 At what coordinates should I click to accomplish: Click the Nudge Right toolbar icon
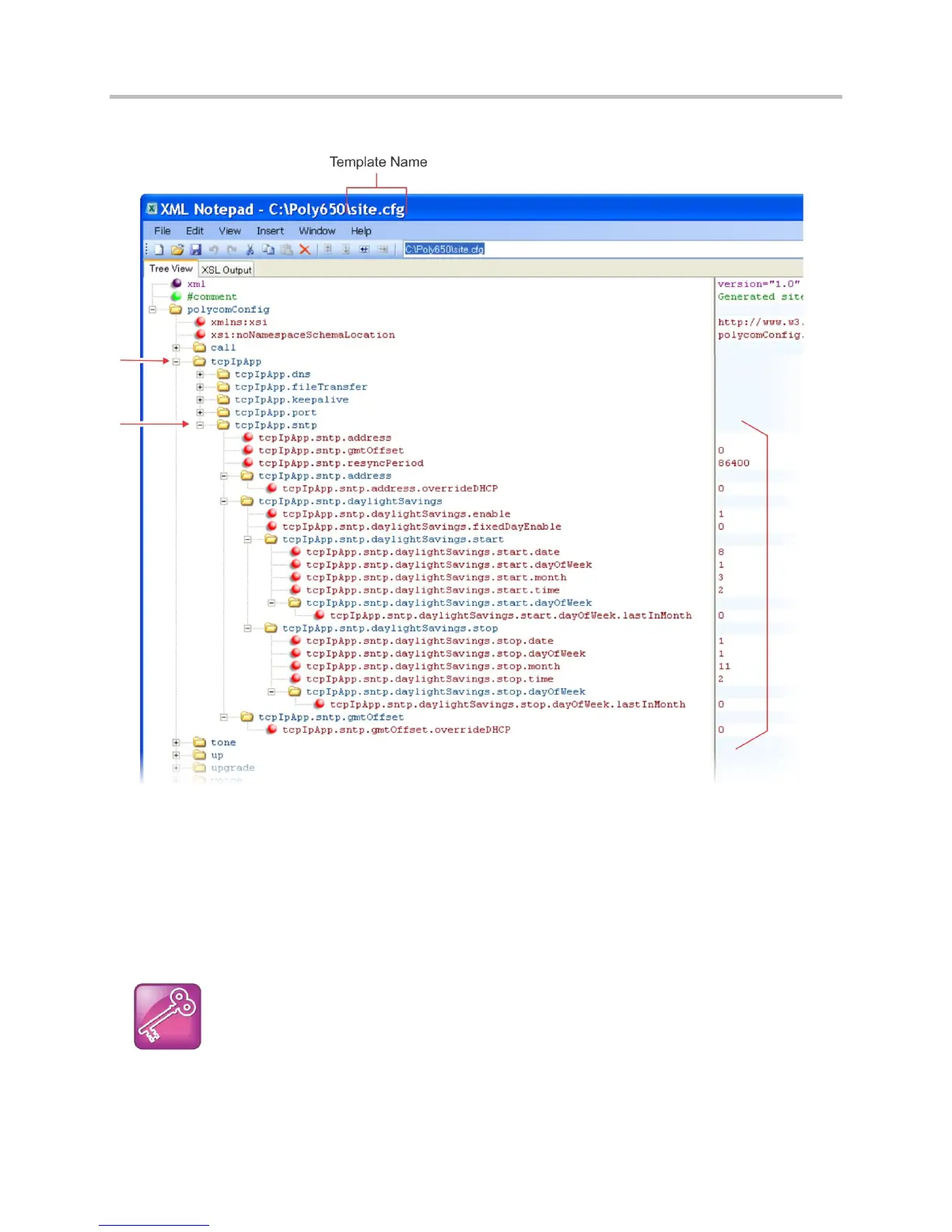point(383,250)
